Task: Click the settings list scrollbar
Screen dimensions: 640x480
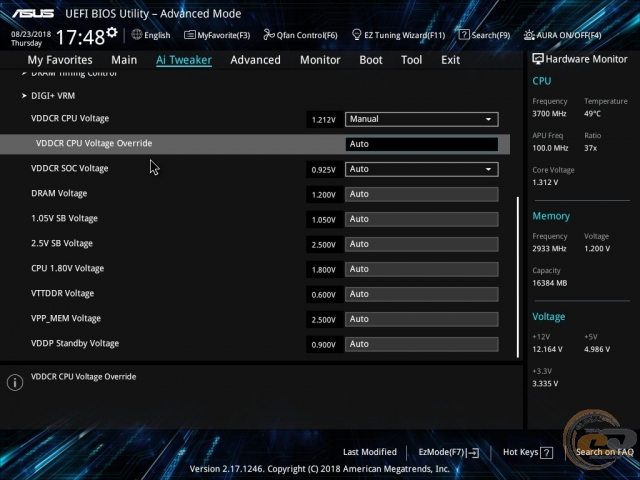Action: pos(518,278)
